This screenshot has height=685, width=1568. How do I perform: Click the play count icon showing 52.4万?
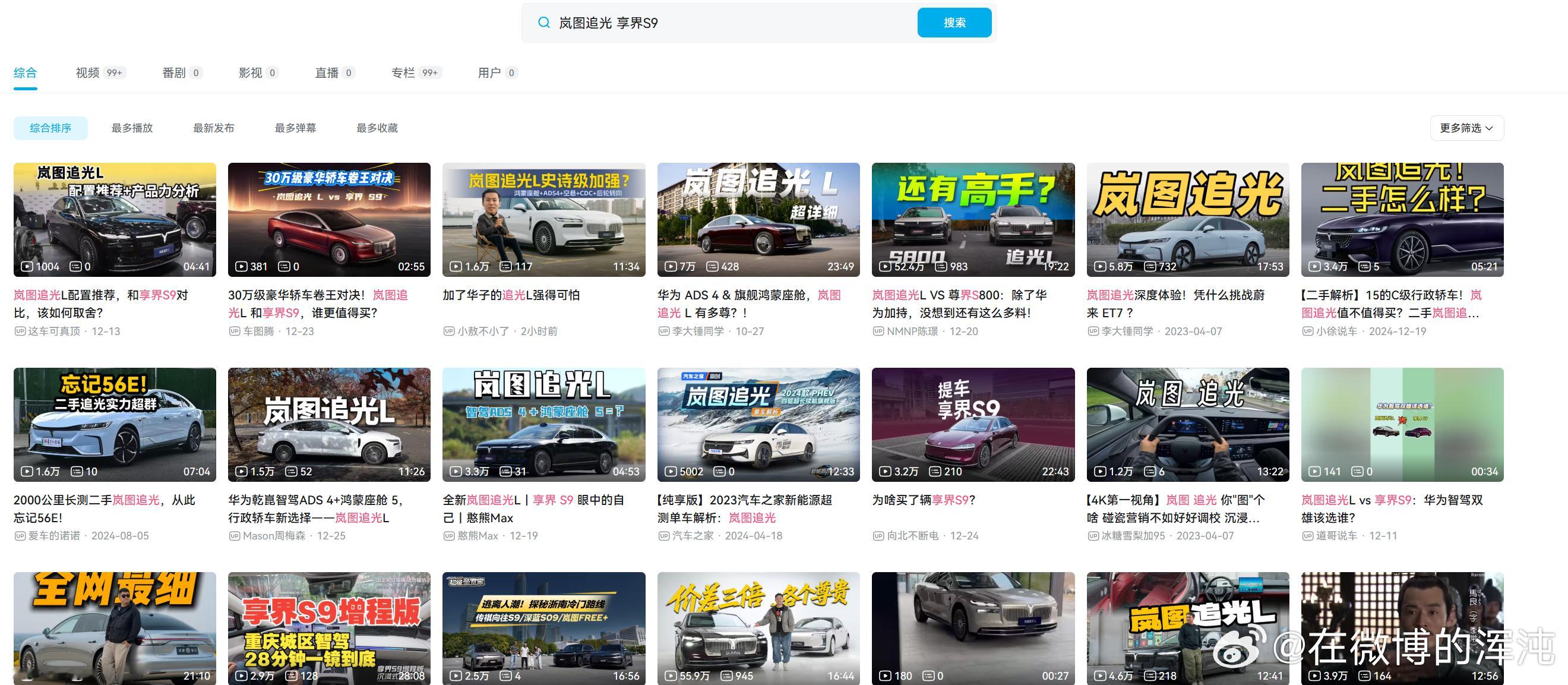click(886, 266)
